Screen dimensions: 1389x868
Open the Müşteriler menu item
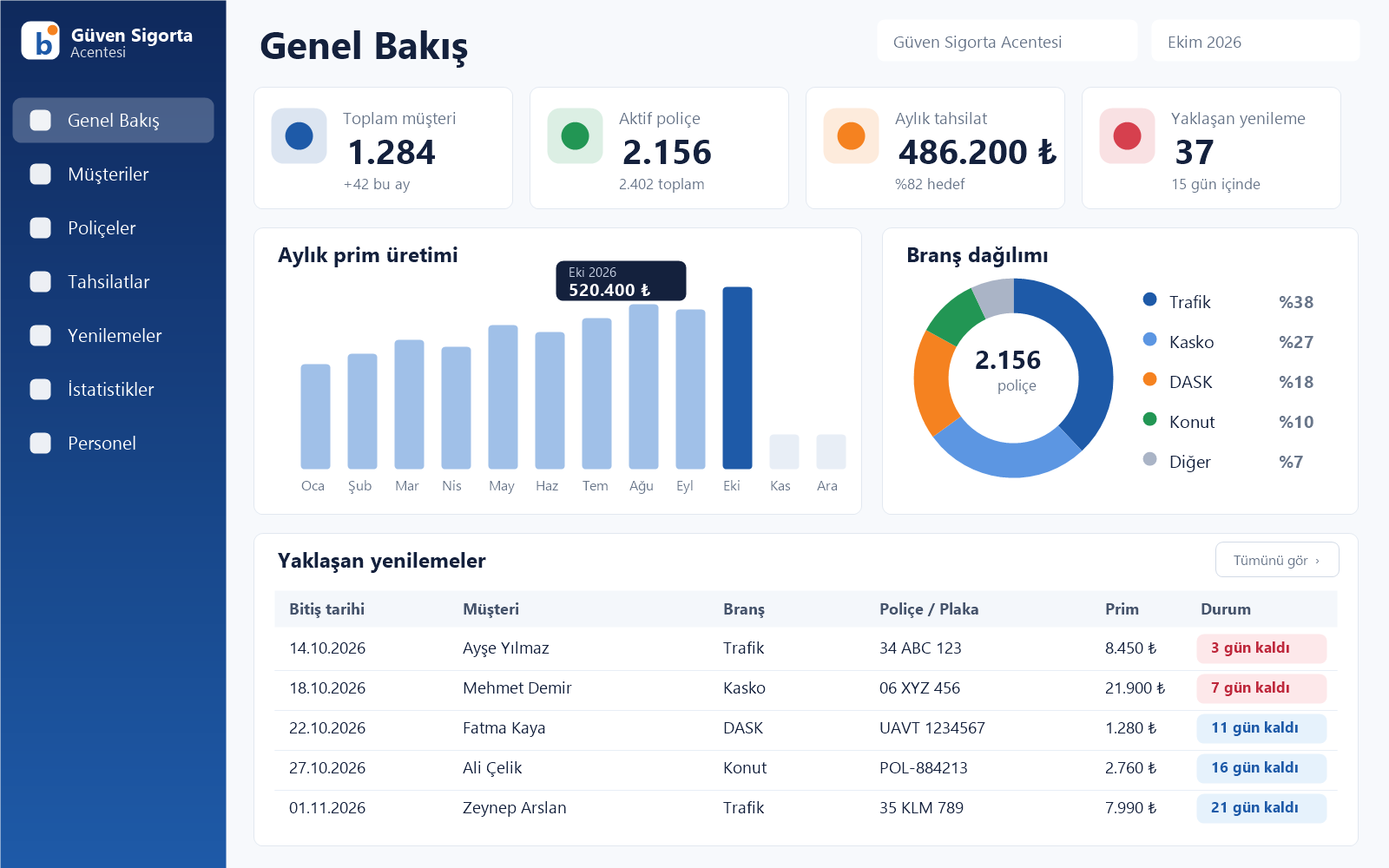114,174
